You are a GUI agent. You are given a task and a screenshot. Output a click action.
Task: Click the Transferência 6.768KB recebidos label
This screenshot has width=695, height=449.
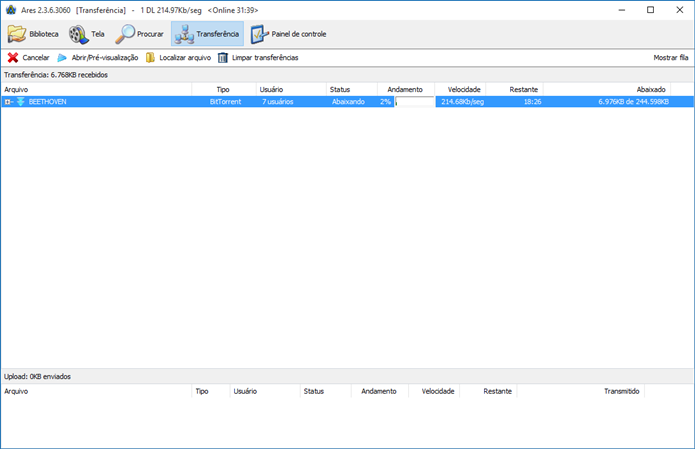pos(56,75)
